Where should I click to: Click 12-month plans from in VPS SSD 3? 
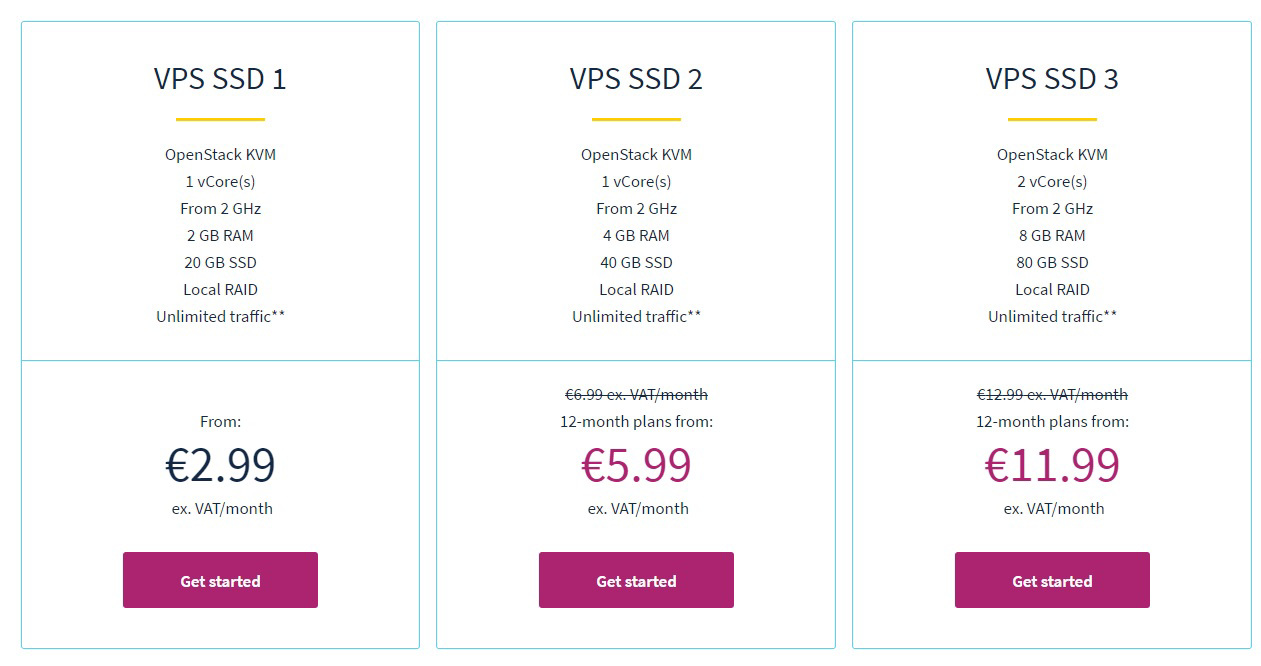(x=1052, y=422)
